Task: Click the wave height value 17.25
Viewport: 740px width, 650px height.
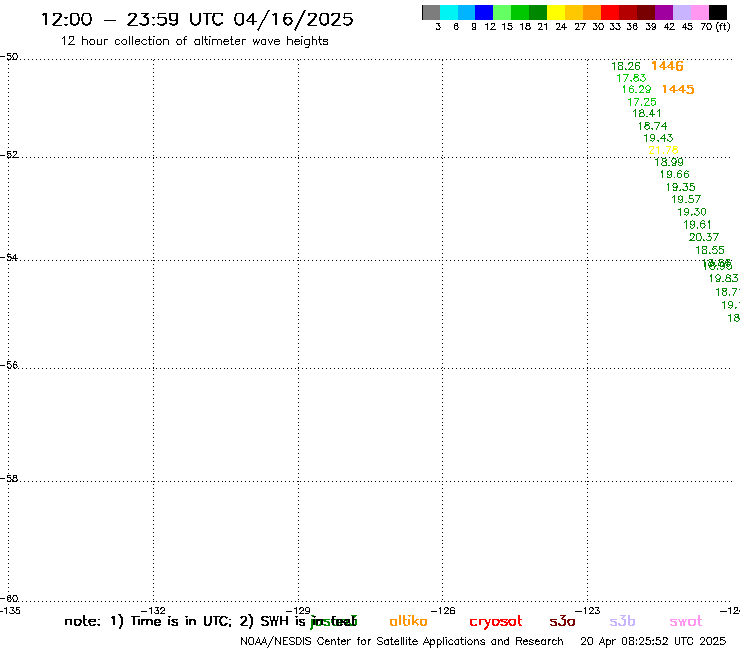Action: coord(642,102)
